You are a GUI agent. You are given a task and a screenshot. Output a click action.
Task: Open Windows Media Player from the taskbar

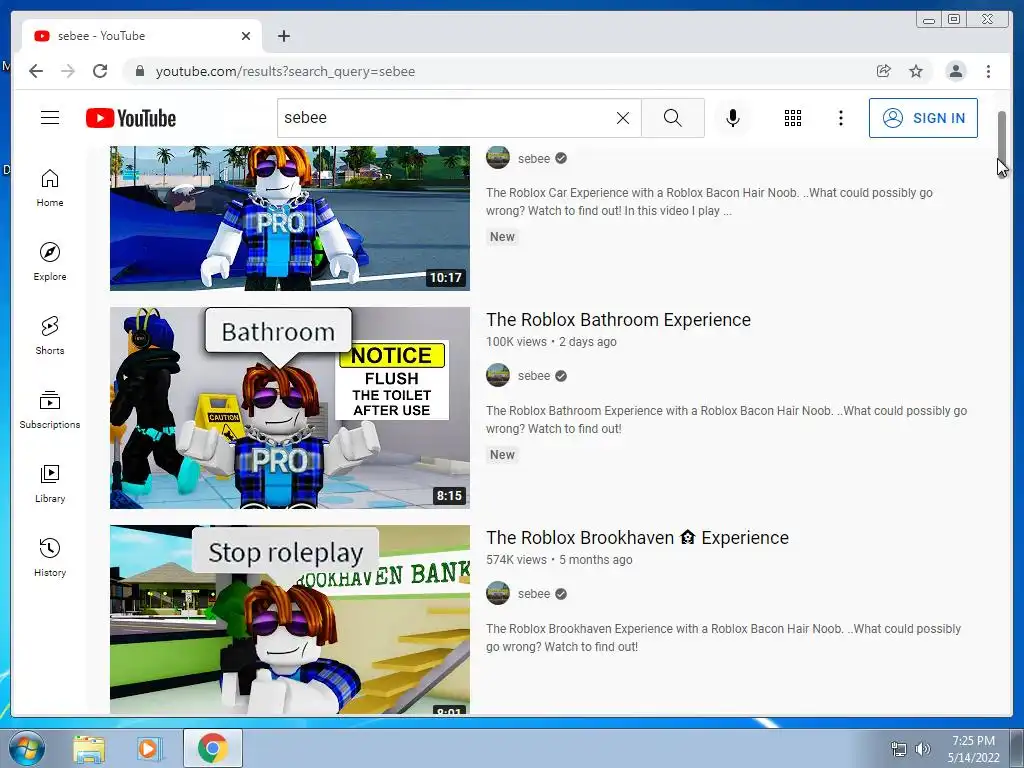(150, 749)
